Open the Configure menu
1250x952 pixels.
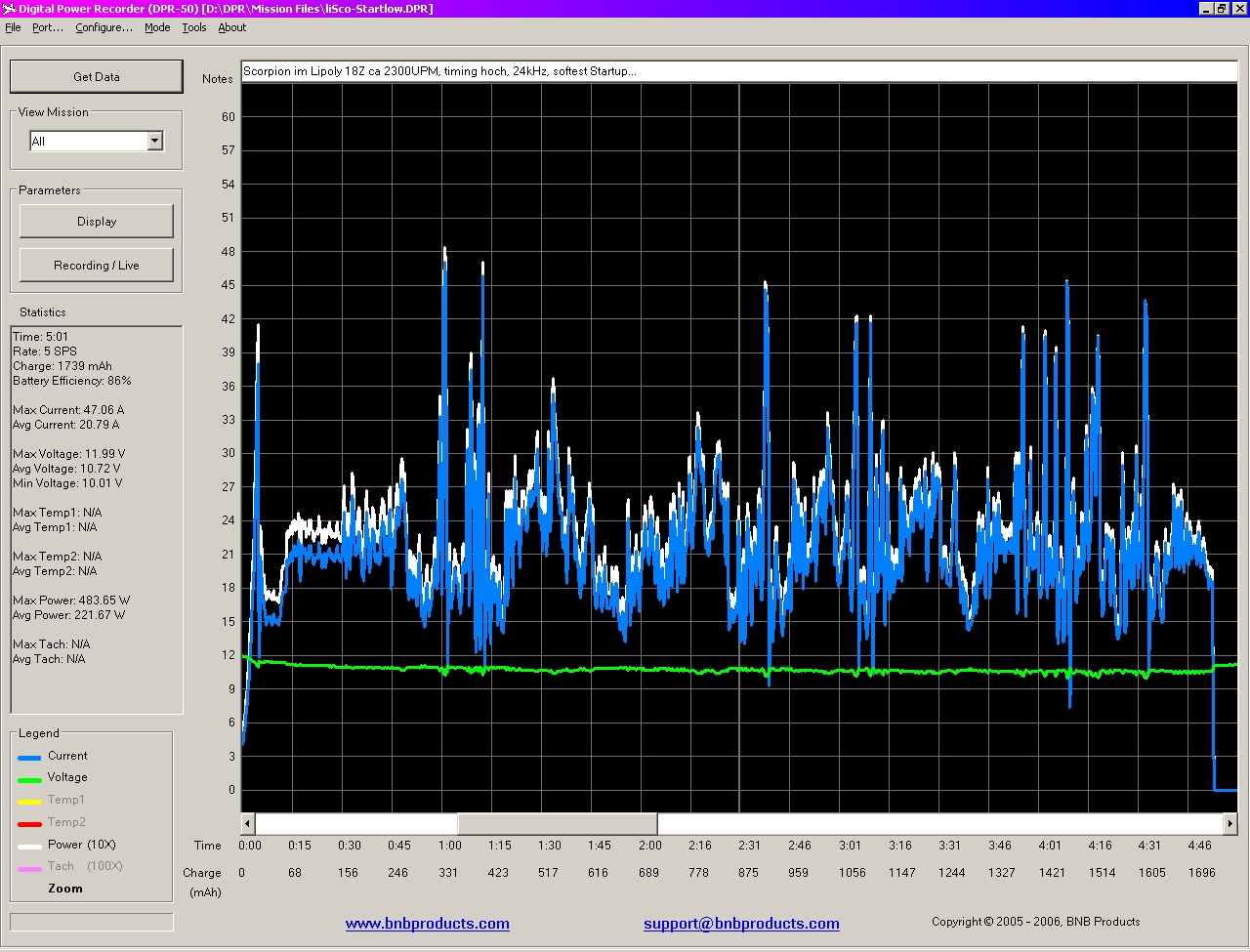[104, 27]
